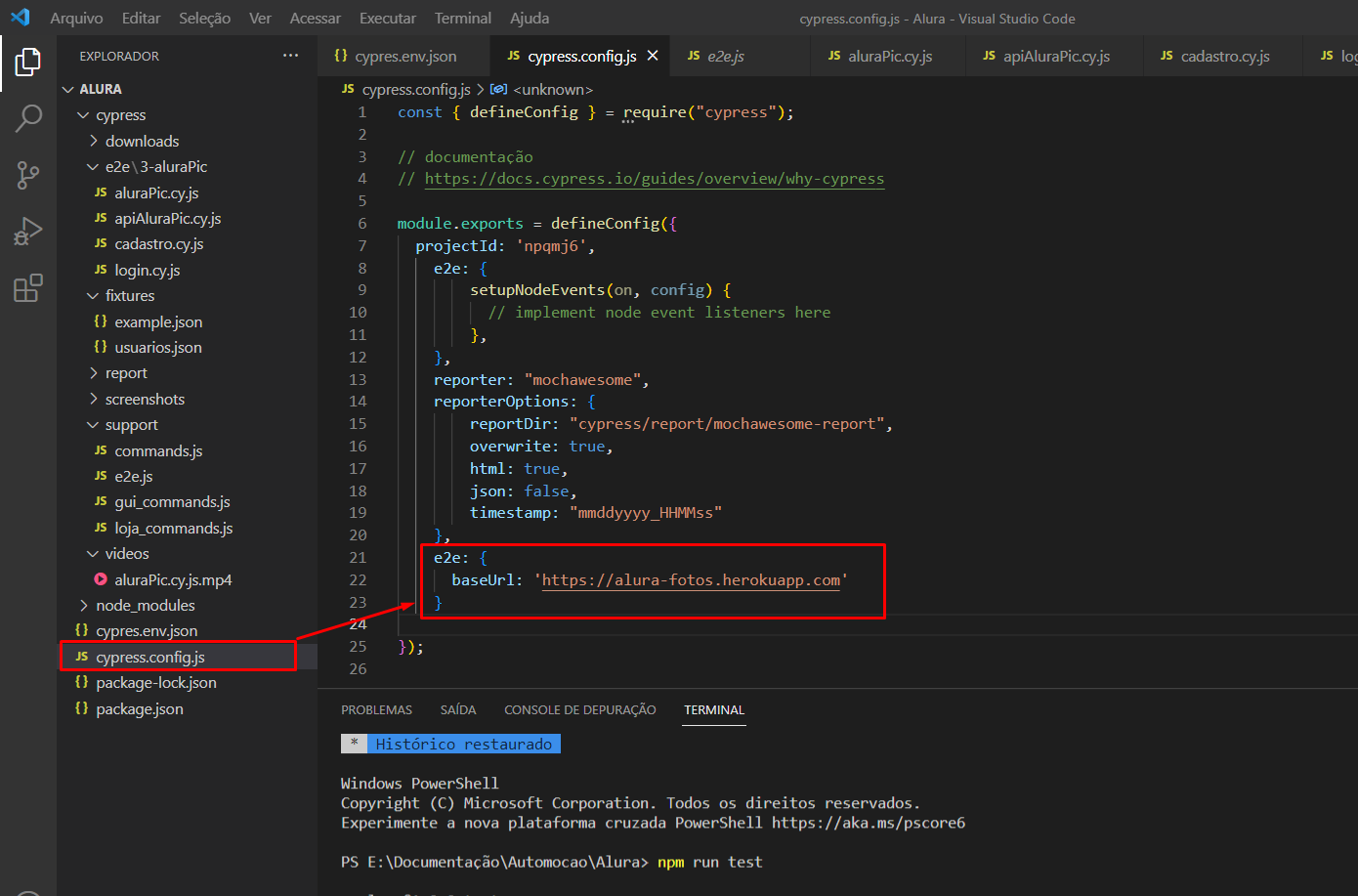Click the JSON icon of package.json

(x=82, y=708)
